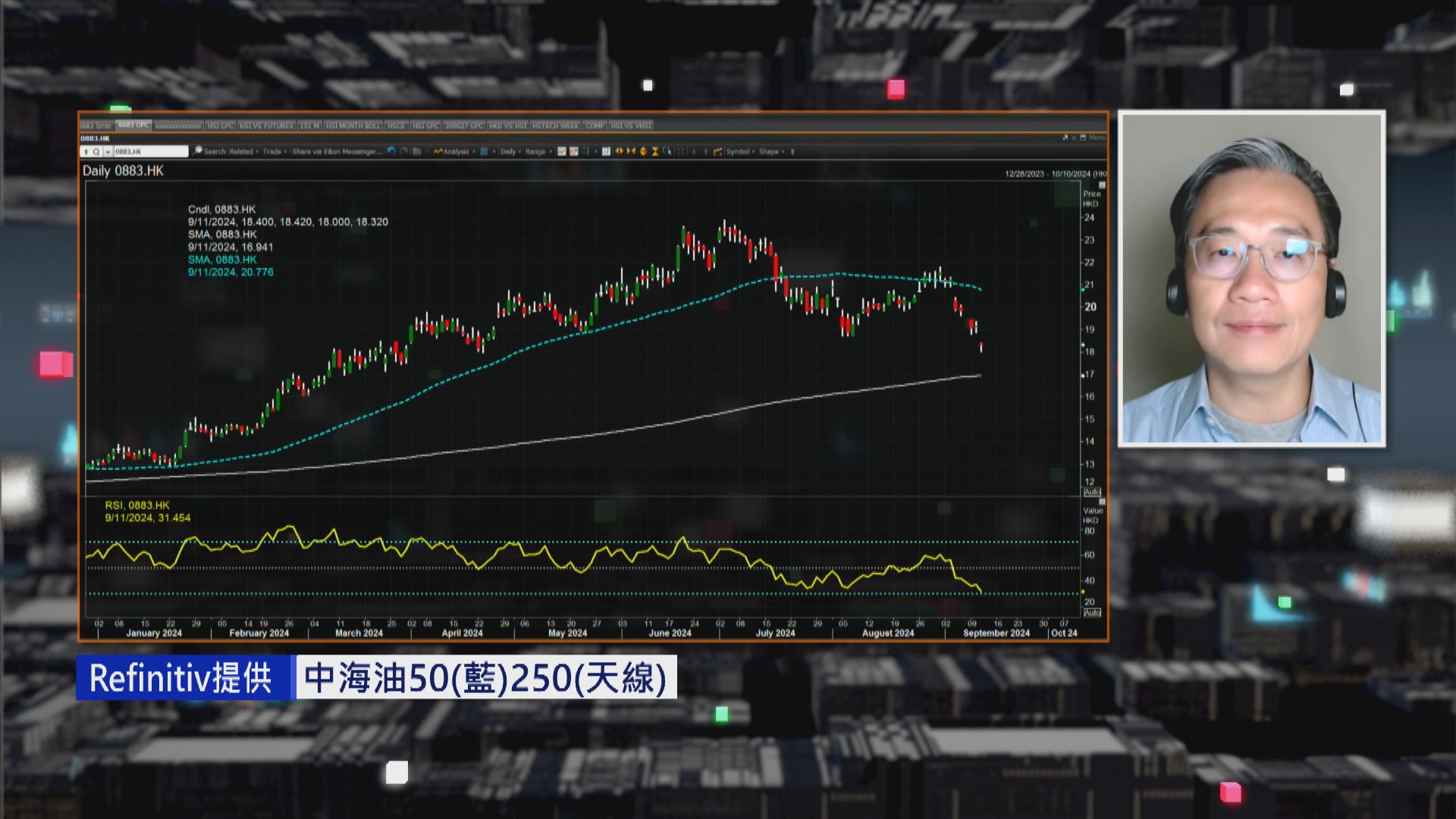Open the HKD VS HSI tab

(x=507, y=125)
